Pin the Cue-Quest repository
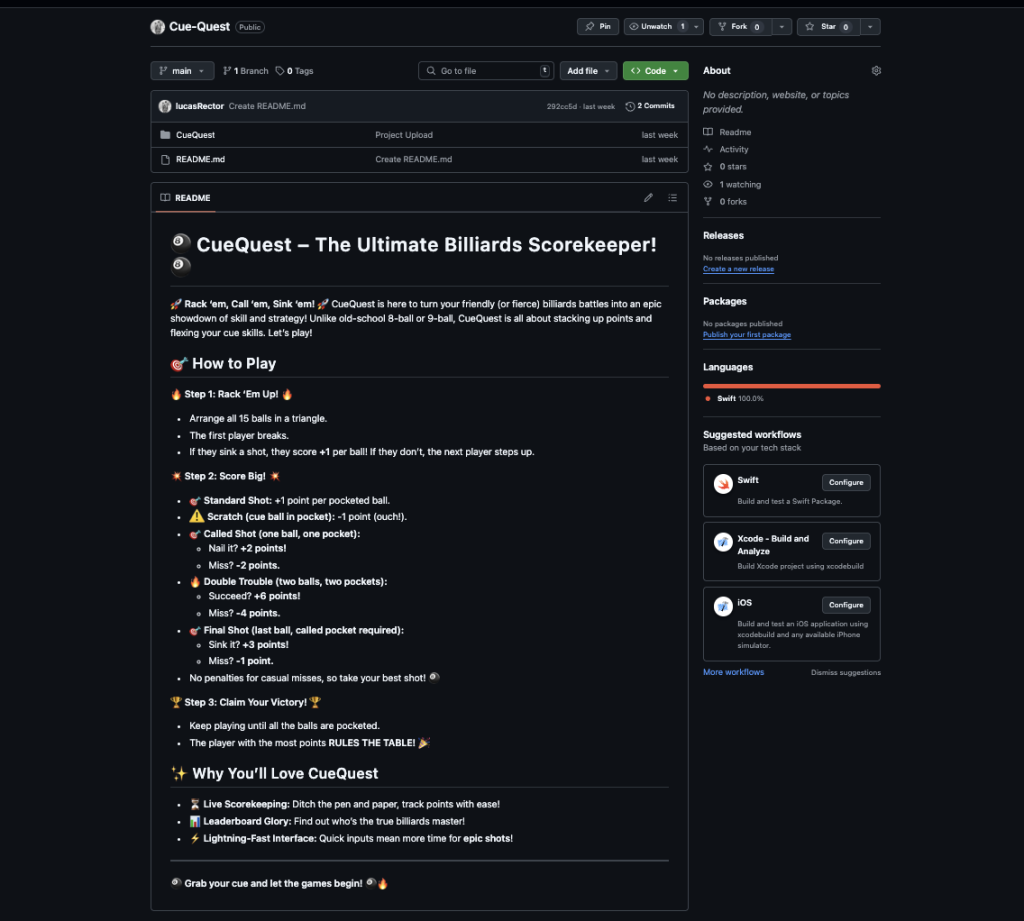1024x921 pixels. [598, 27]
